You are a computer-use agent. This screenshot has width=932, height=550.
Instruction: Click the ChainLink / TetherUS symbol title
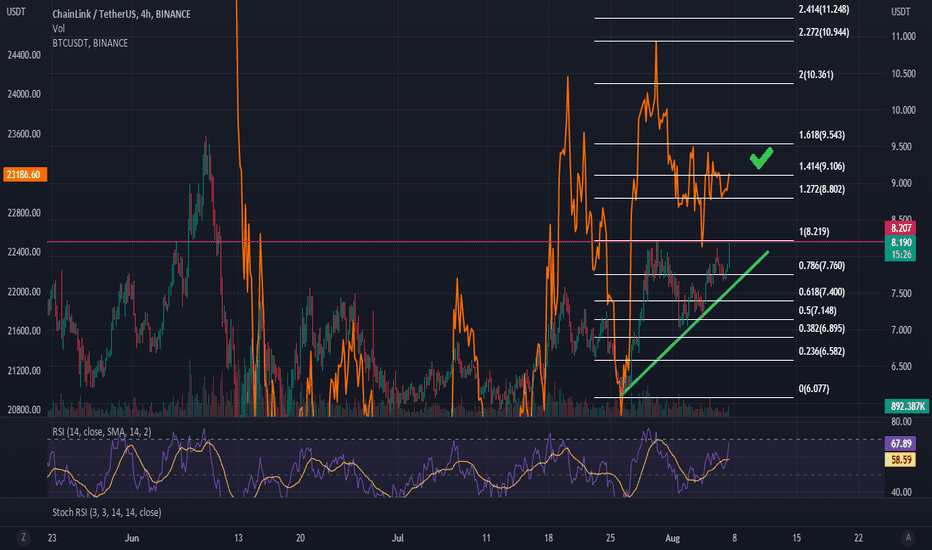(121, 14)
